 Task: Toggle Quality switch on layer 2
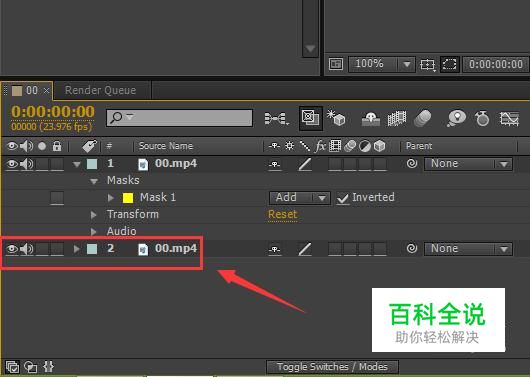(305, 250)
